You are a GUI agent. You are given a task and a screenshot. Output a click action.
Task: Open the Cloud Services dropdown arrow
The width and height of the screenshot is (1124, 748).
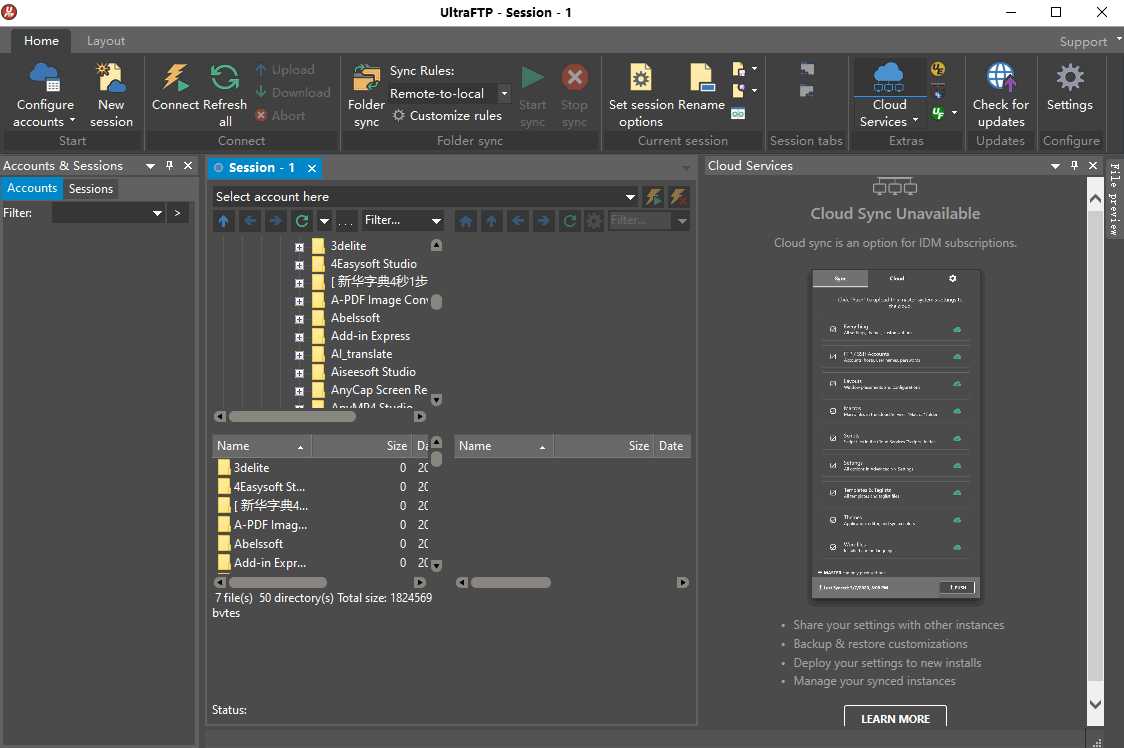click(915, 121)
